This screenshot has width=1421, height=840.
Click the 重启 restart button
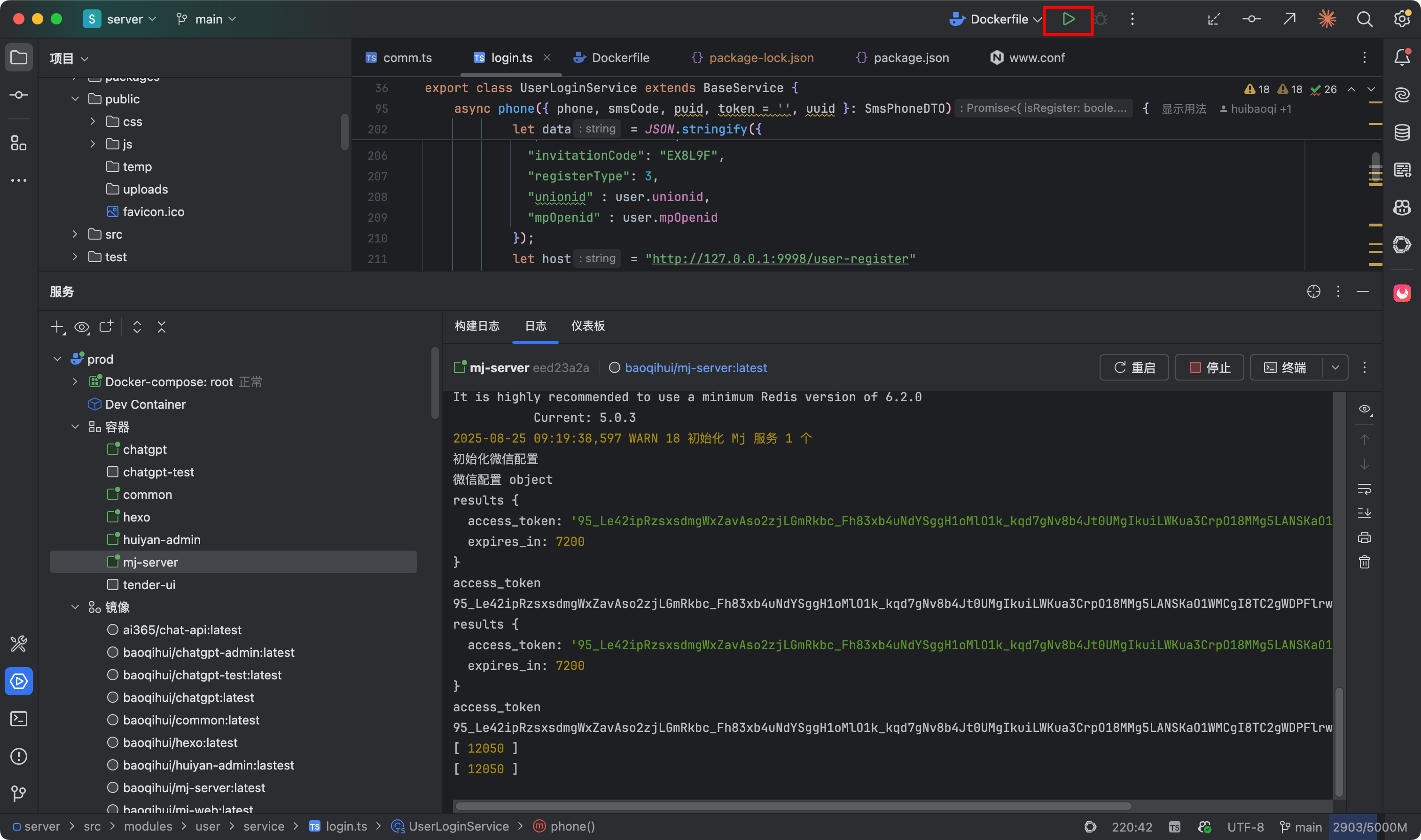click(1134, 368)
